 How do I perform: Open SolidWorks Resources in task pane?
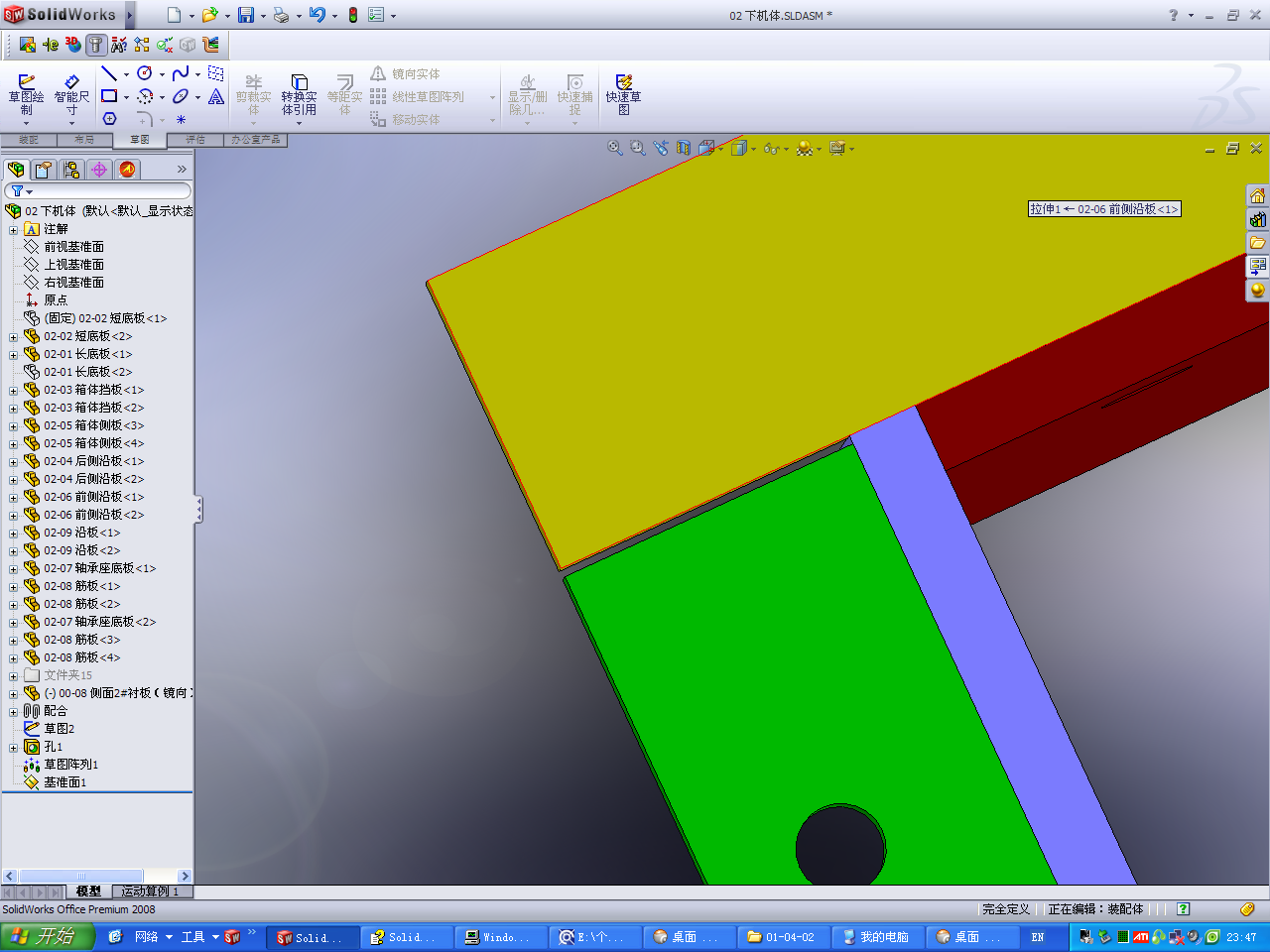coord(1258,195)
